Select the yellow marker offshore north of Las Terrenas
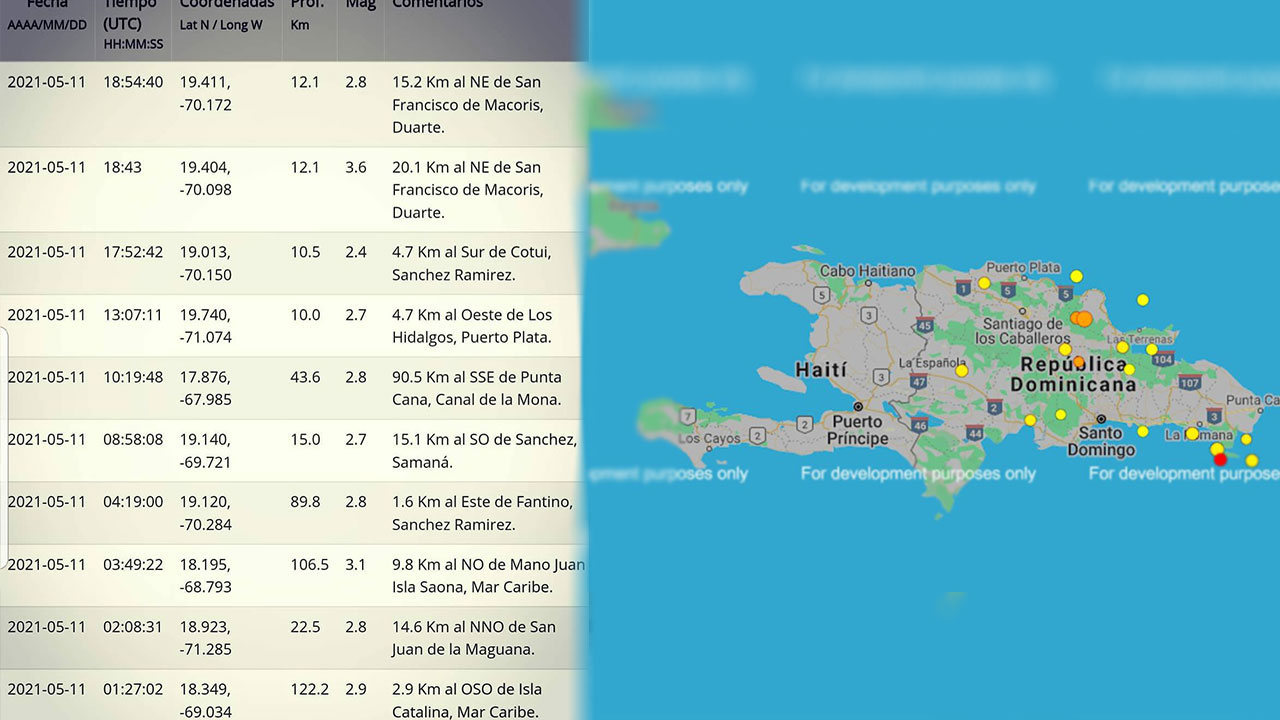The width and height of the screenshot is (1280, 720). [x=1143, y=299]
